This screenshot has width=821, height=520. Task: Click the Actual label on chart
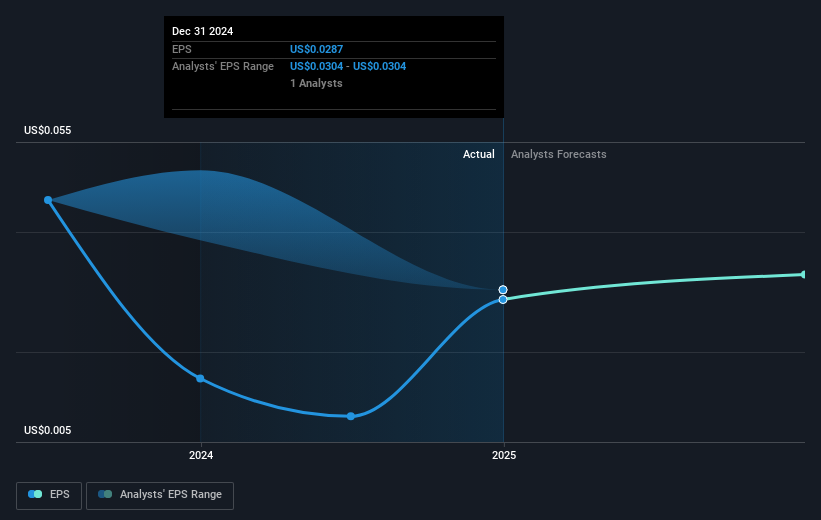coord(479,154)
